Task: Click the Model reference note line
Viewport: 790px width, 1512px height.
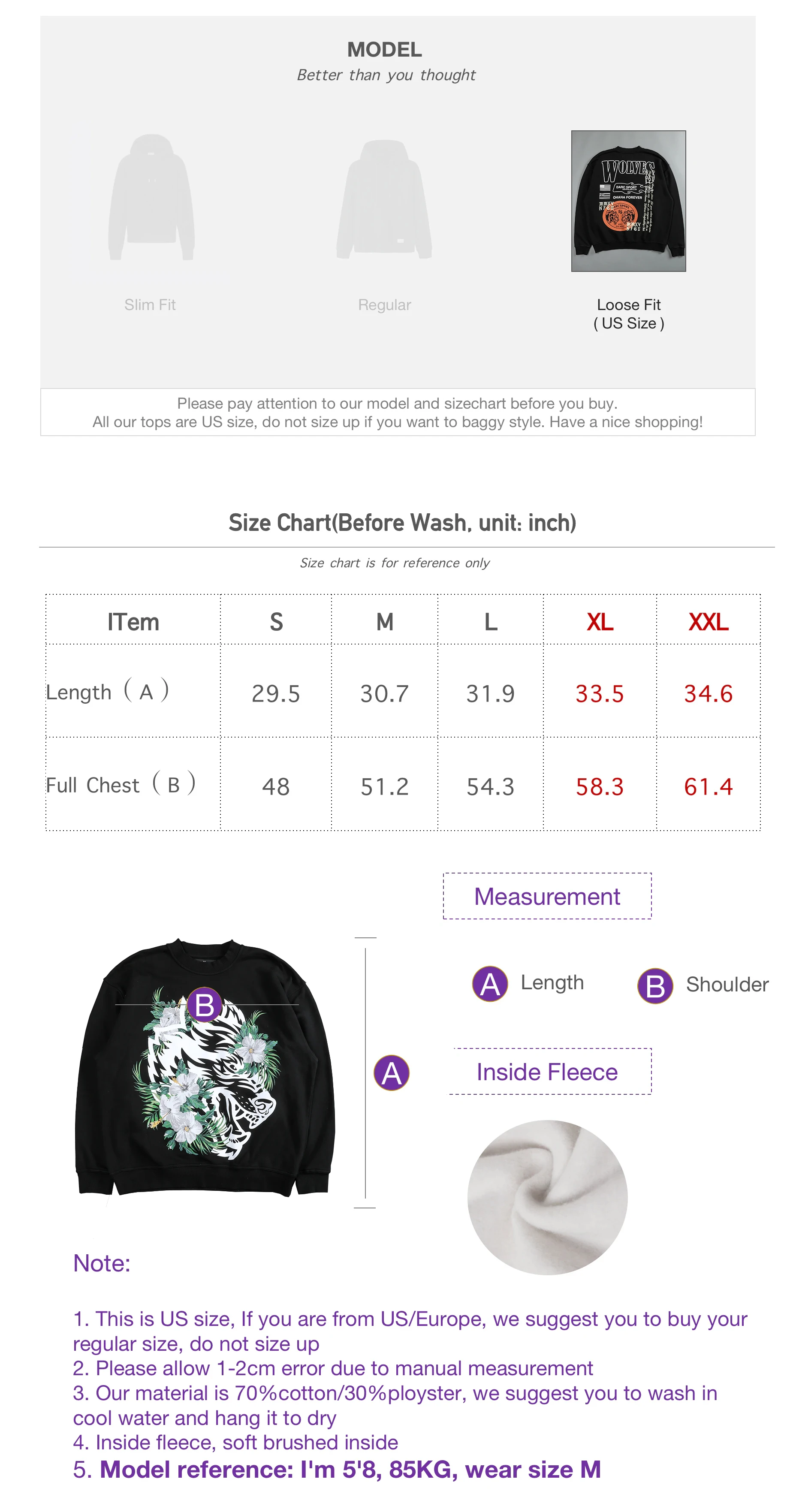Action: coord(336,1469)
